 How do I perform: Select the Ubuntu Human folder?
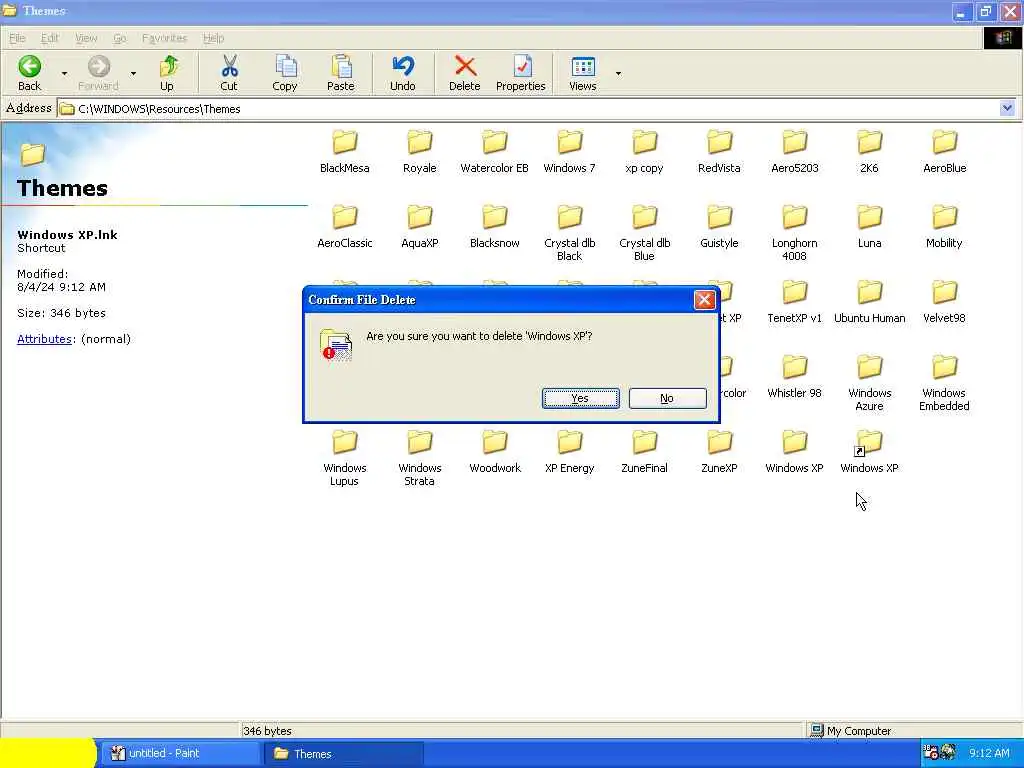click(869, 302)
